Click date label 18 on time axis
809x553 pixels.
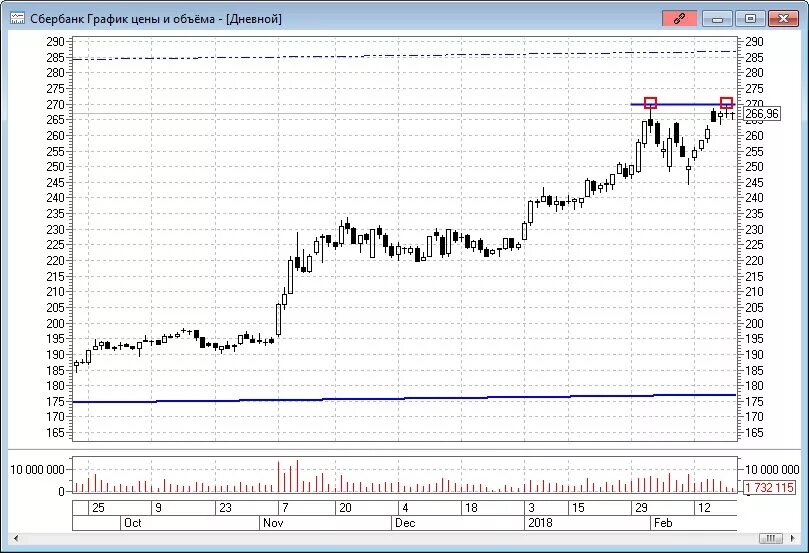(x=471, y=508)
